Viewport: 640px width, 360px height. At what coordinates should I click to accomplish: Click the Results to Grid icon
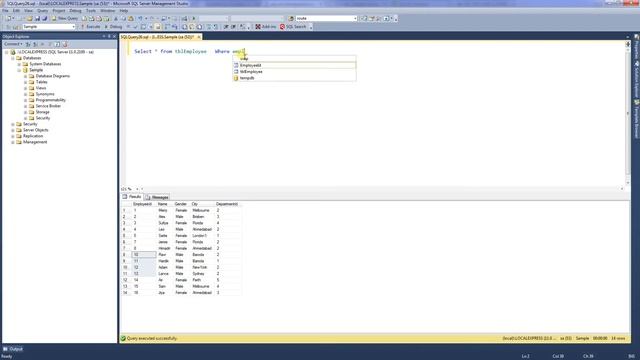point(192,27)
